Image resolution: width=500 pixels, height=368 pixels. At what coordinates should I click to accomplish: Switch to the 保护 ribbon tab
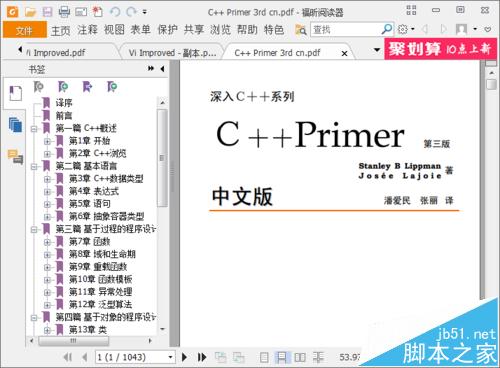coord(167,30)
